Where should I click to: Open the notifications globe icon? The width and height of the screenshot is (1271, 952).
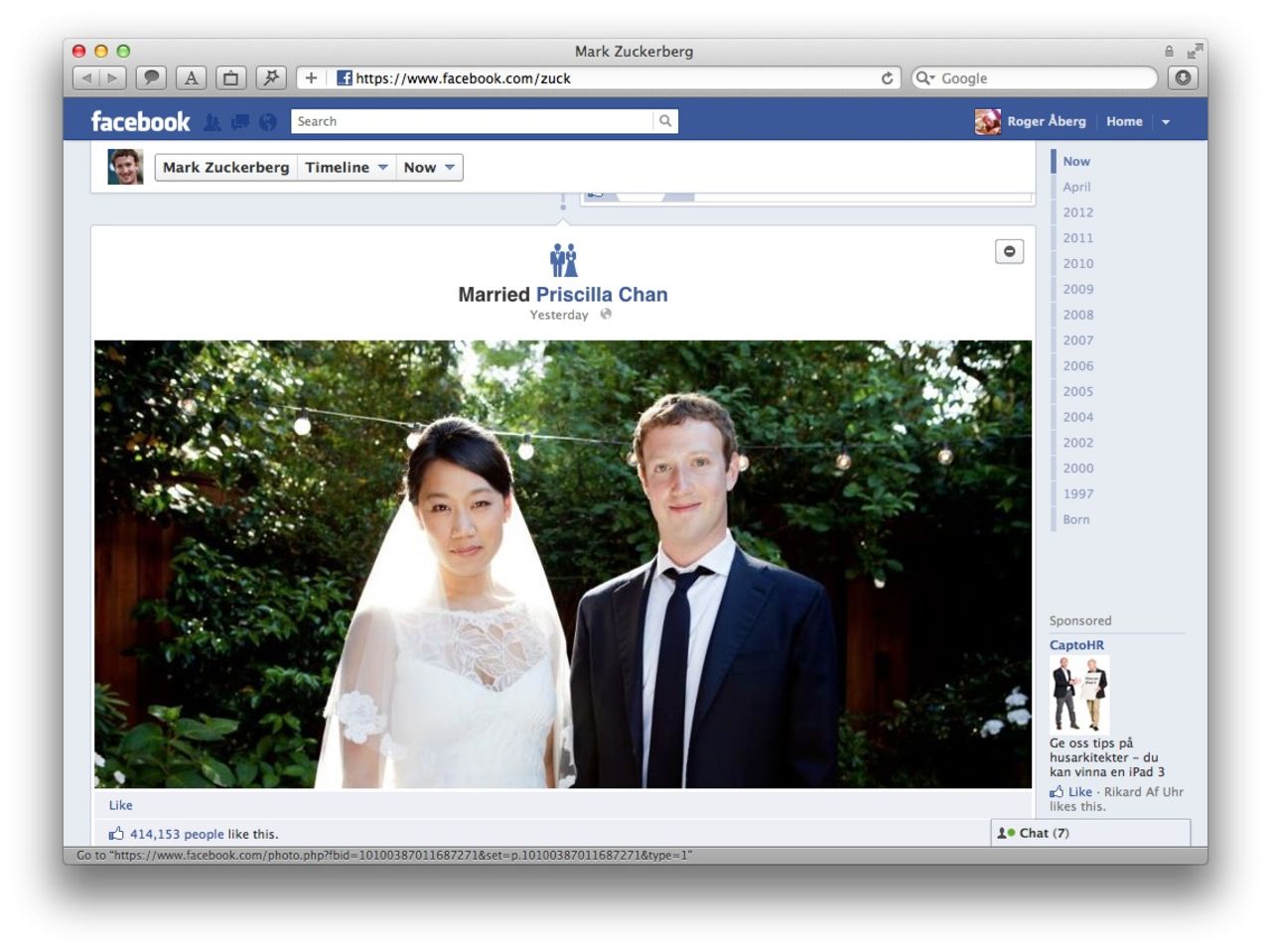coord(266,121)
